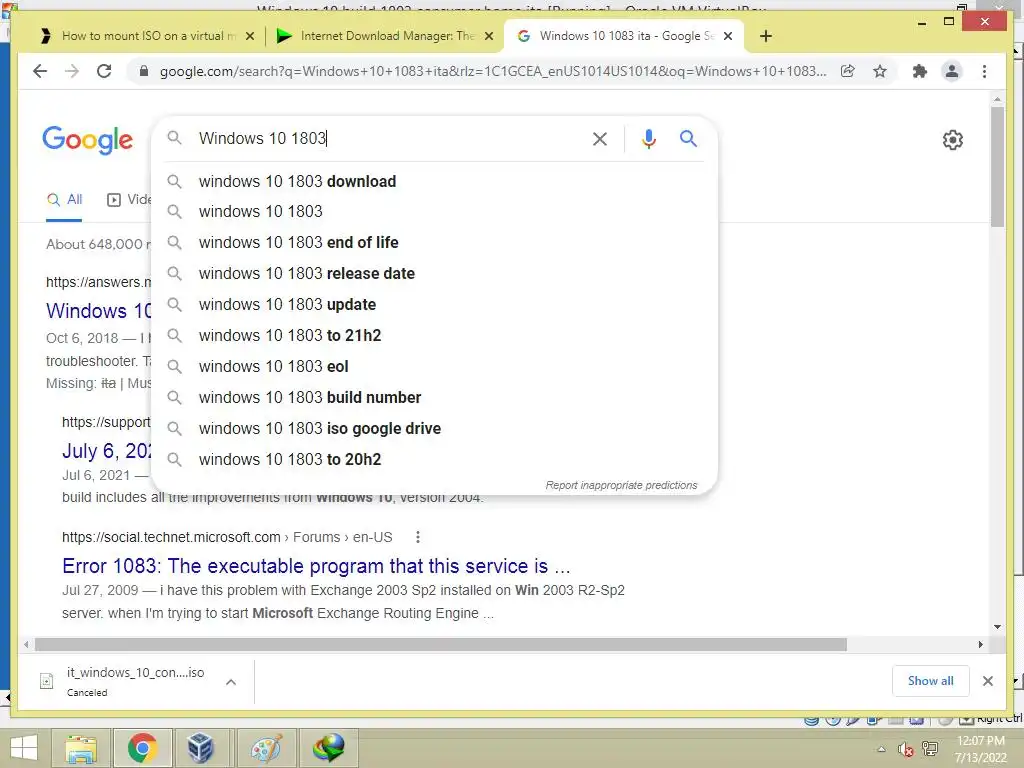1024x768 pixels.
Task: Open Windows Start menu
Action: (24, 748)
